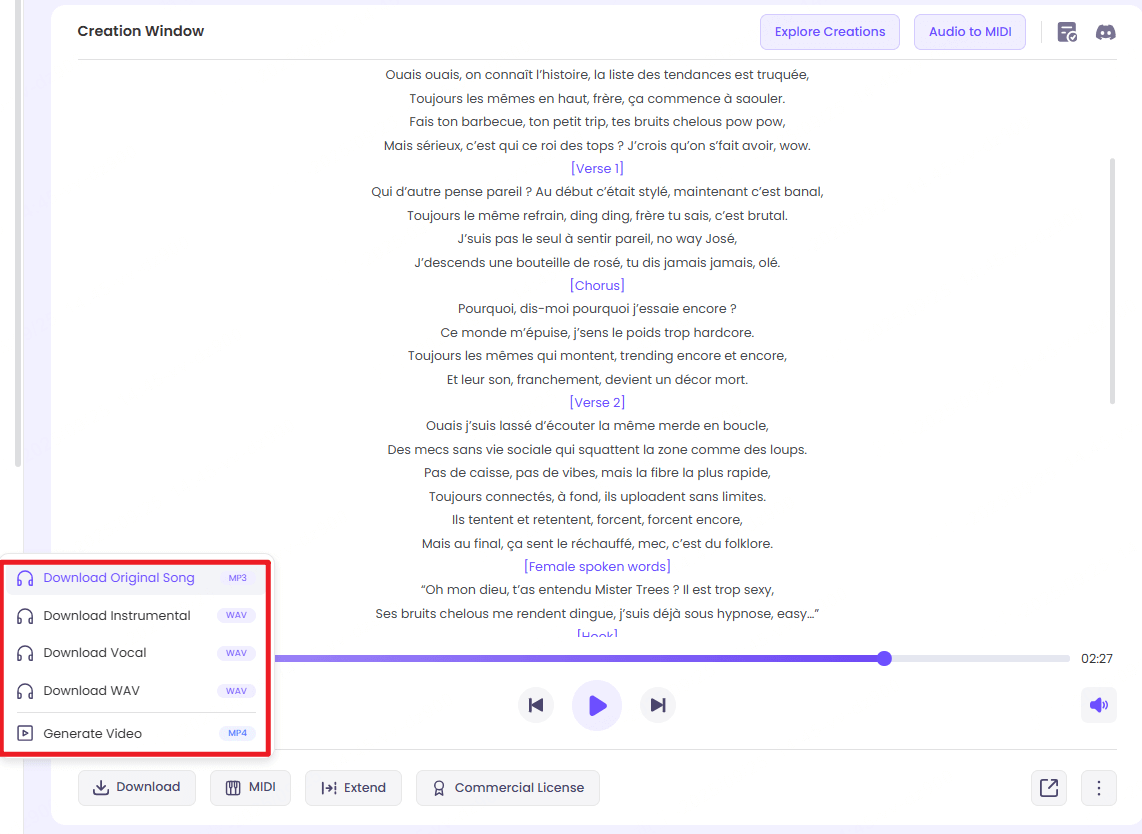This screenshot has width=1142, height=834.
Task: Open the Discord icon in the header
Action: 1105,32
